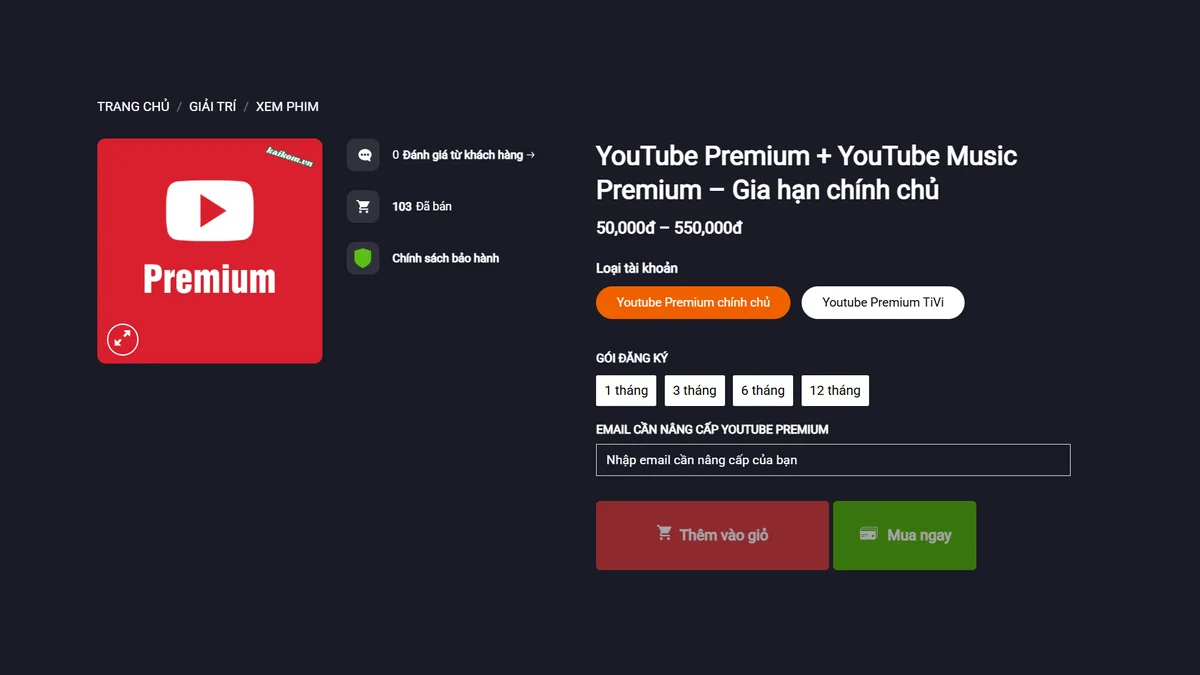Open '0 Đánh giá từ khách hàng' link

point(463,155)
